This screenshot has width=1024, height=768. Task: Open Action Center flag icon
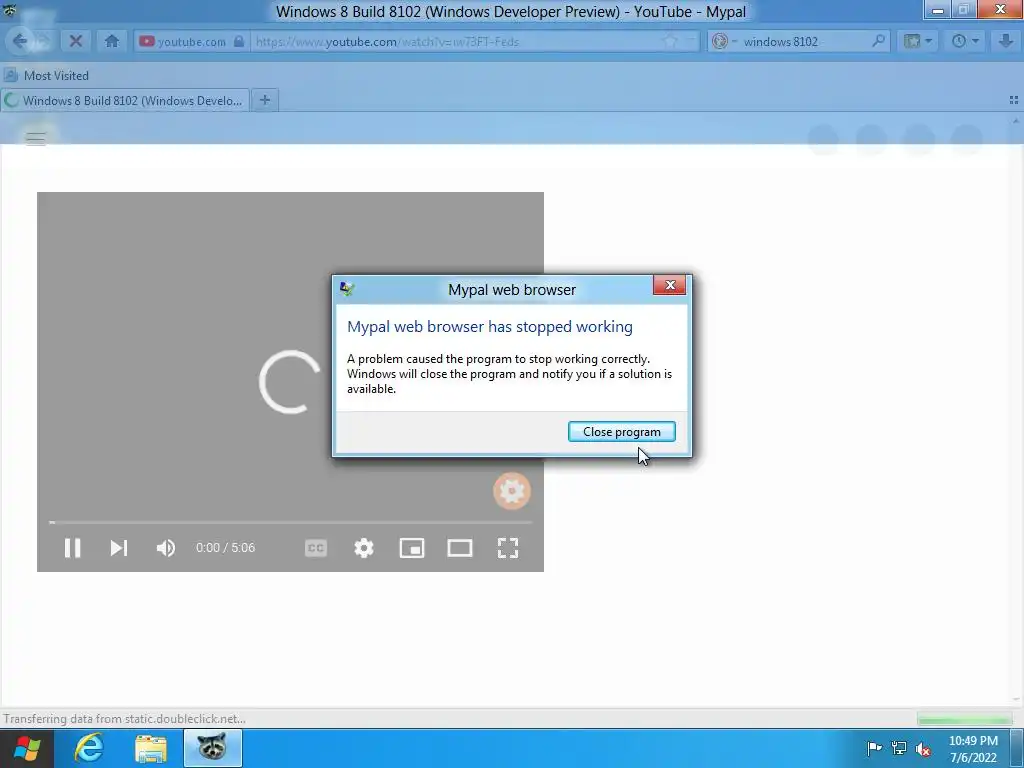[x=874, y=748]
